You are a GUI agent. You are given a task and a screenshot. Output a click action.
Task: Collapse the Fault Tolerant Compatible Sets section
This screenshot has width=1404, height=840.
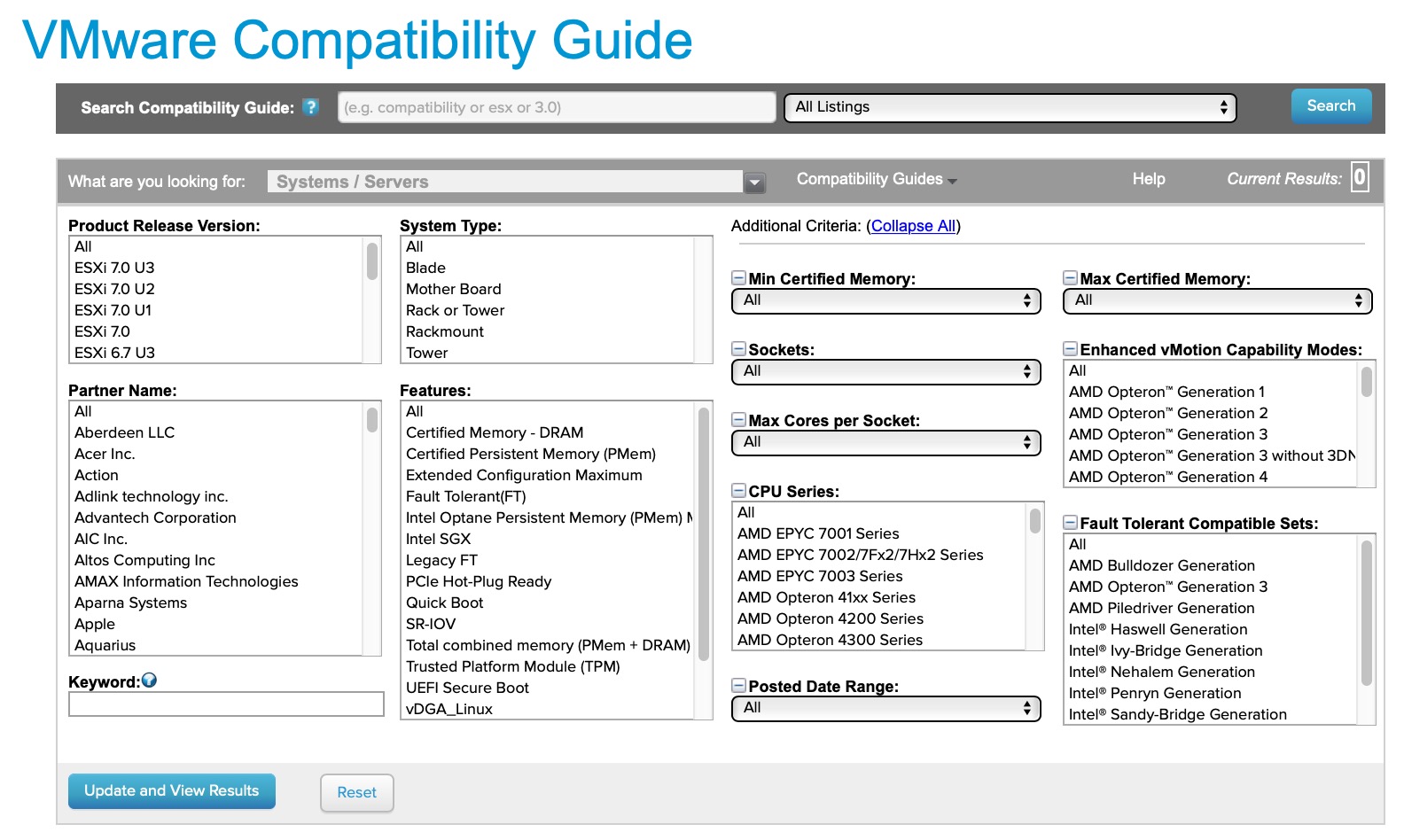pyautogui.click(x=1070, y=522)
